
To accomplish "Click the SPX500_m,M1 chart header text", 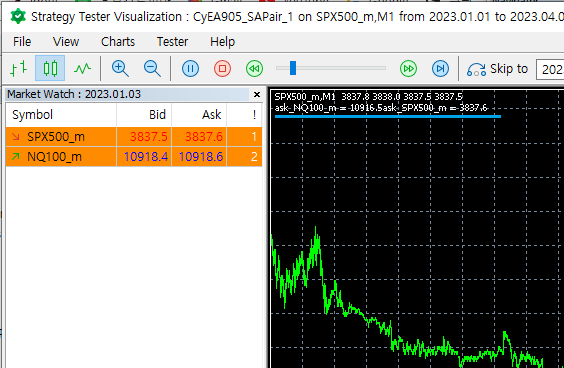I will pyautogui.click(x=369, y=96).
